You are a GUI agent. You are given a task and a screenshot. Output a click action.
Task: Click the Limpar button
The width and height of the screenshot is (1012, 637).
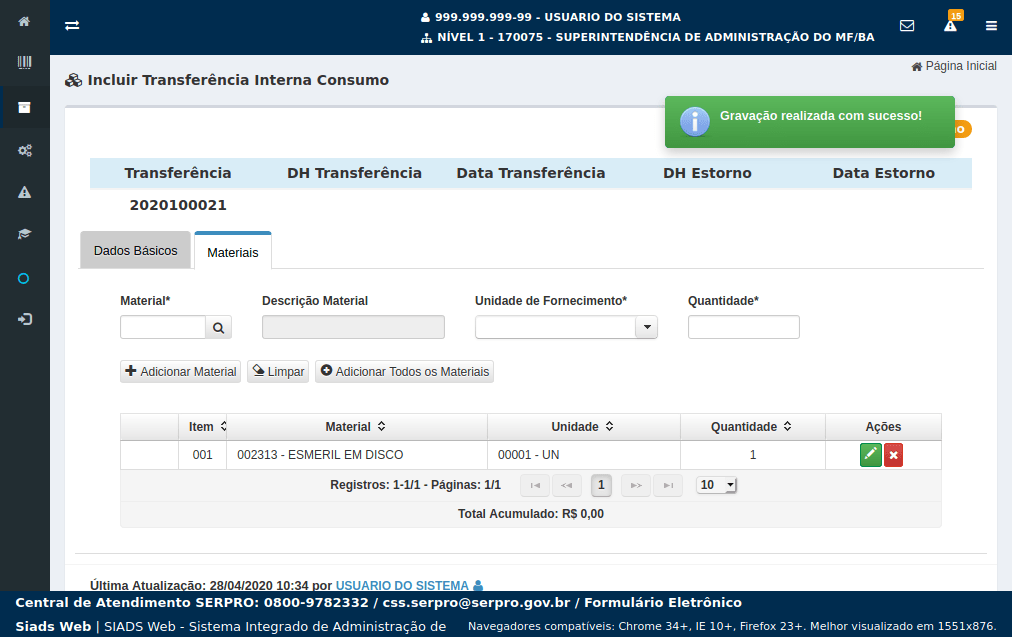click(x=278, y=372)
